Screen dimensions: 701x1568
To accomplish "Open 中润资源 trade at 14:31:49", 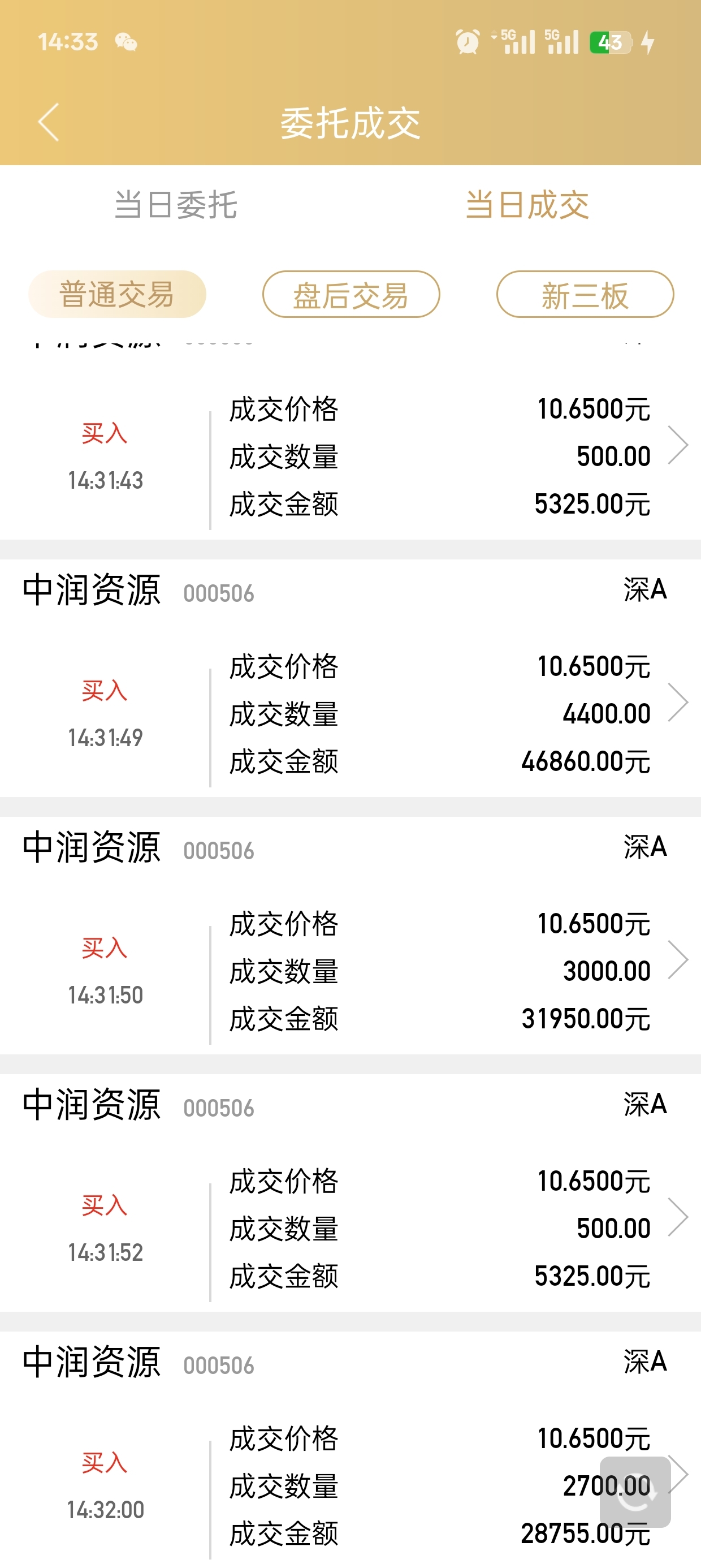I will click(x=350, y=678).
